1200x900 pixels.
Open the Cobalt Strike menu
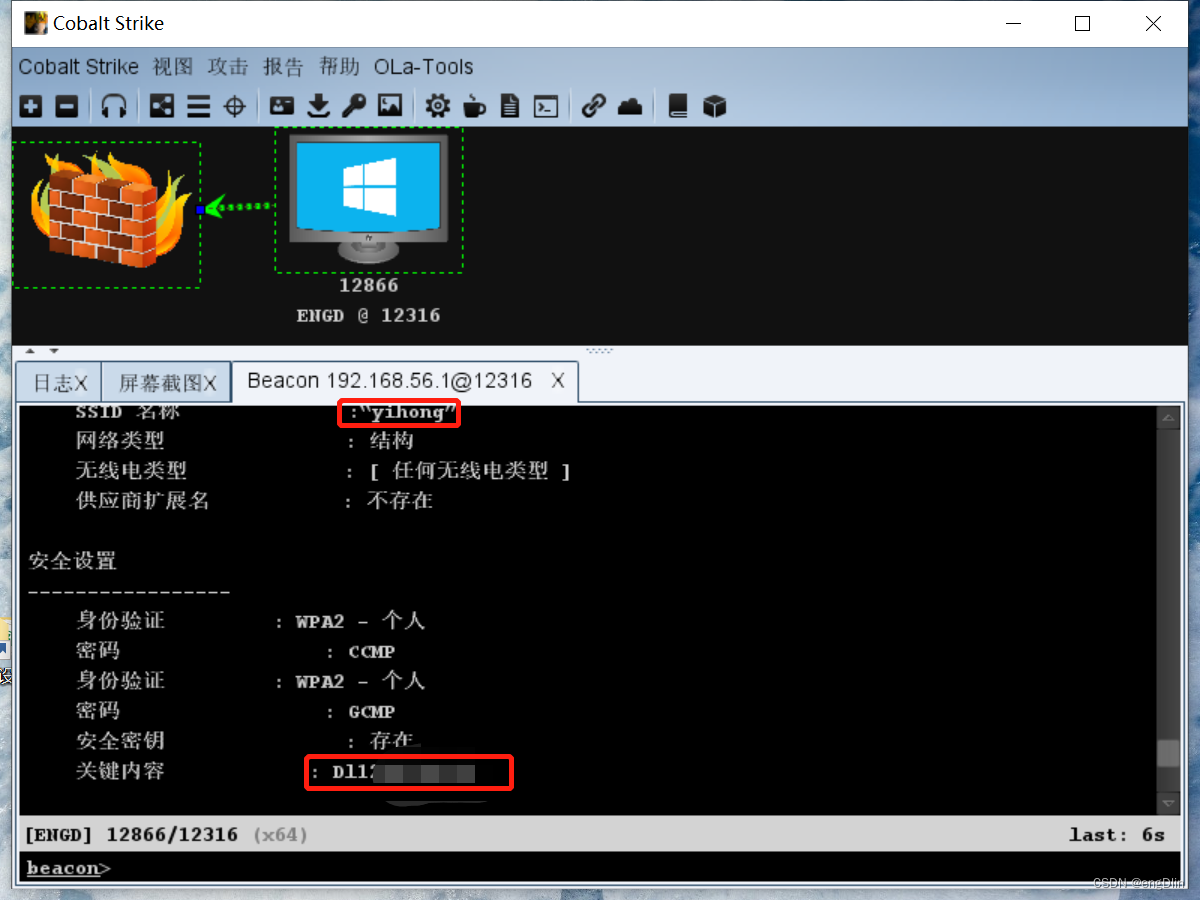79,67
